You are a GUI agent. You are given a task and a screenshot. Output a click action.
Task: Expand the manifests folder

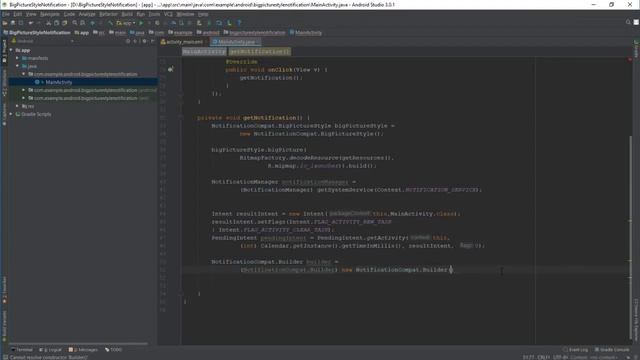(17, 58)
